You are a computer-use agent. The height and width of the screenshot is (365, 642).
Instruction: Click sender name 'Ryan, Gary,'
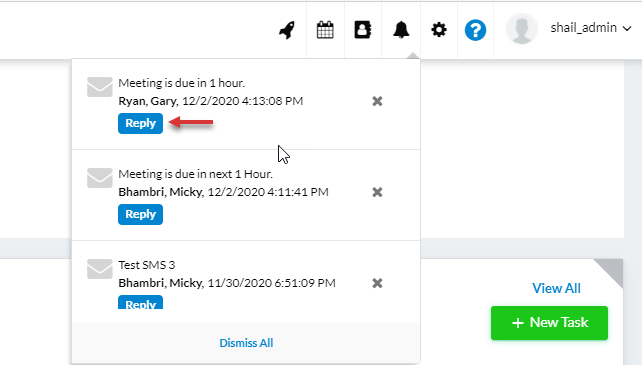(x=148, y=101)
